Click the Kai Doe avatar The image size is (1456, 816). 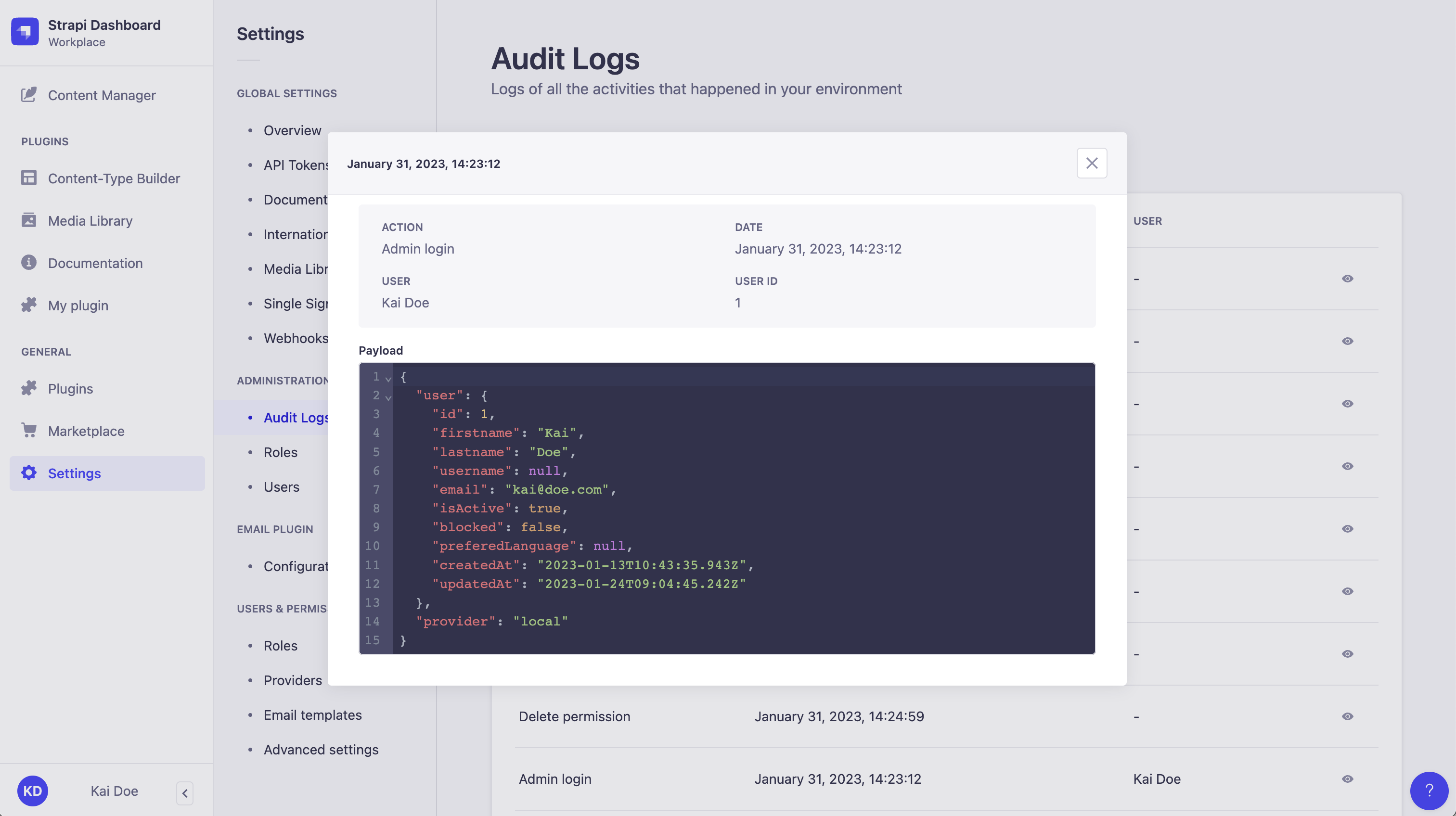(x=32, y=790)
